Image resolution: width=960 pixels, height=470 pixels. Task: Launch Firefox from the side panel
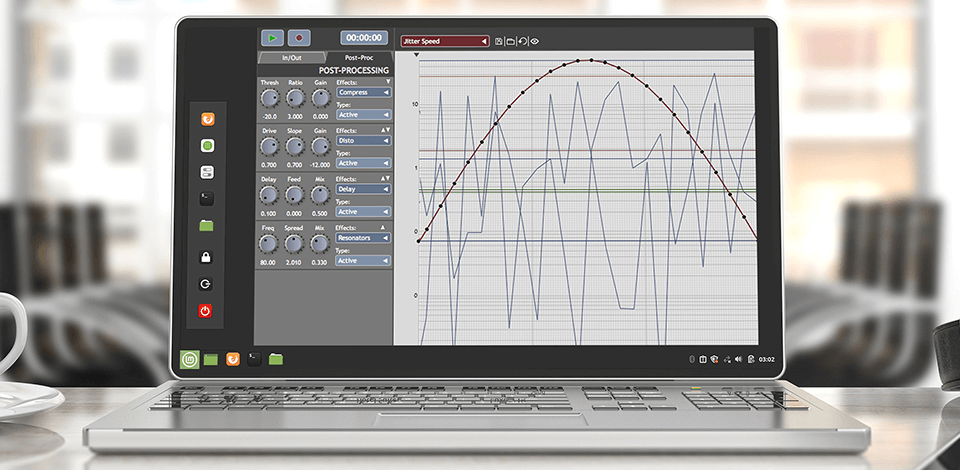pos(208,119)
